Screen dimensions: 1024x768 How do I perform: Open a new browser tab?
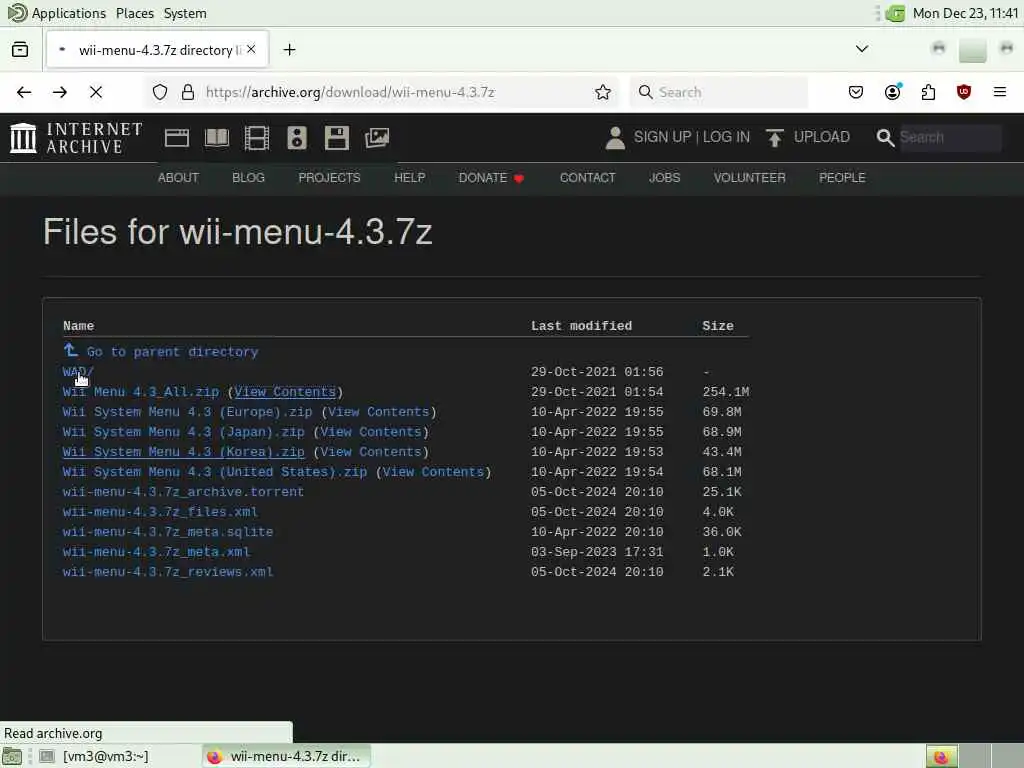[289, 50]
